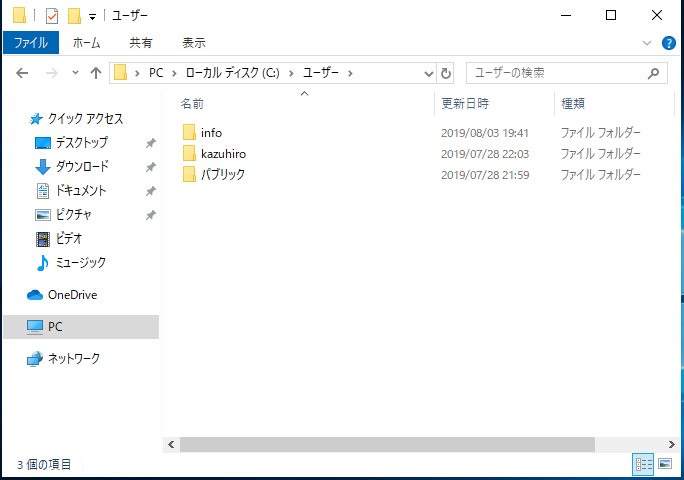Screen dimensions: 684x480
Task: Switch to details view layout
Action: pos(643,464)
